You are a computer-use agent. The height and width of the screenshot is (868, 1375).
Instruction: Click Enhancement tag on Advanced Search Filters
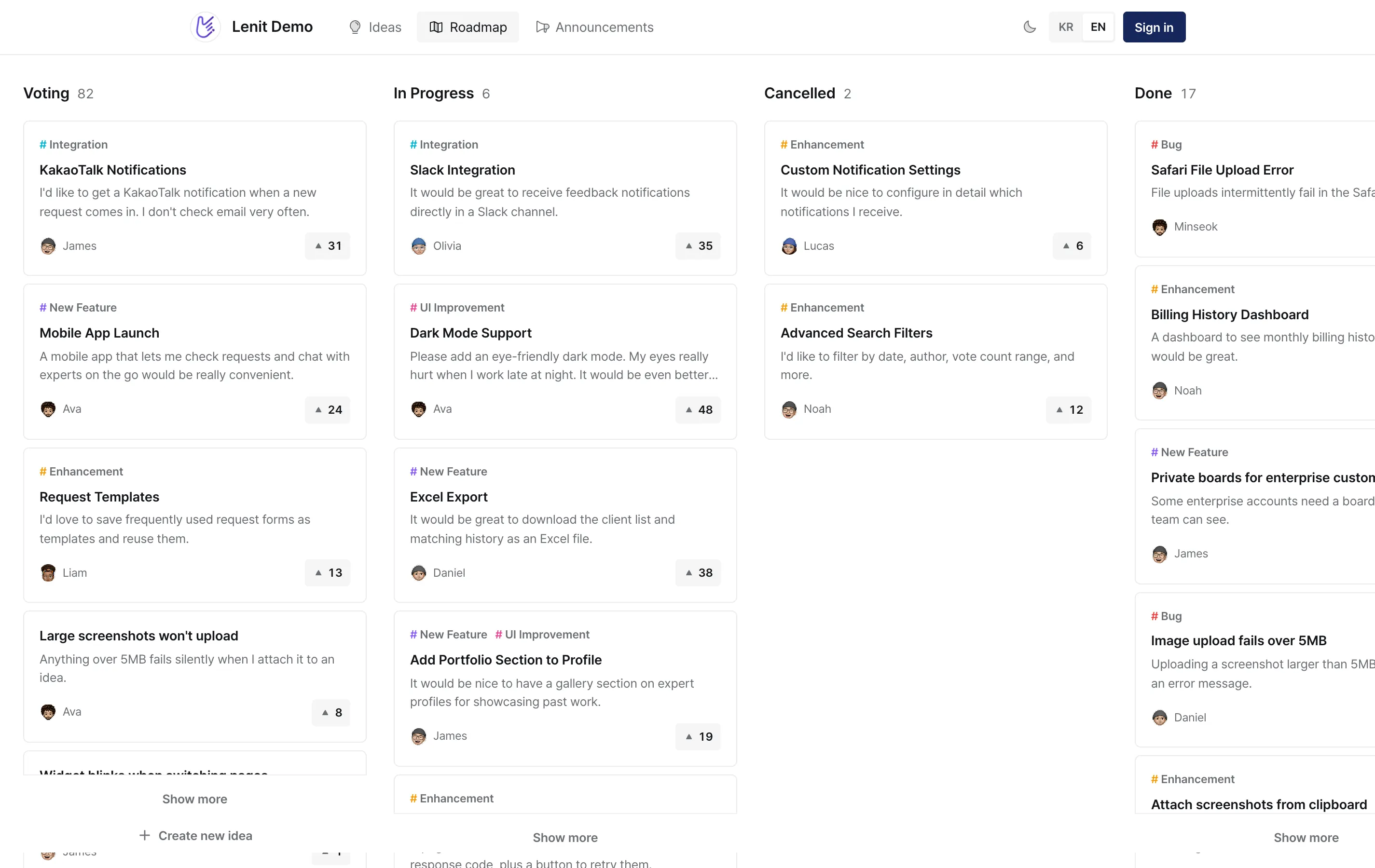[x=822, y=308]
